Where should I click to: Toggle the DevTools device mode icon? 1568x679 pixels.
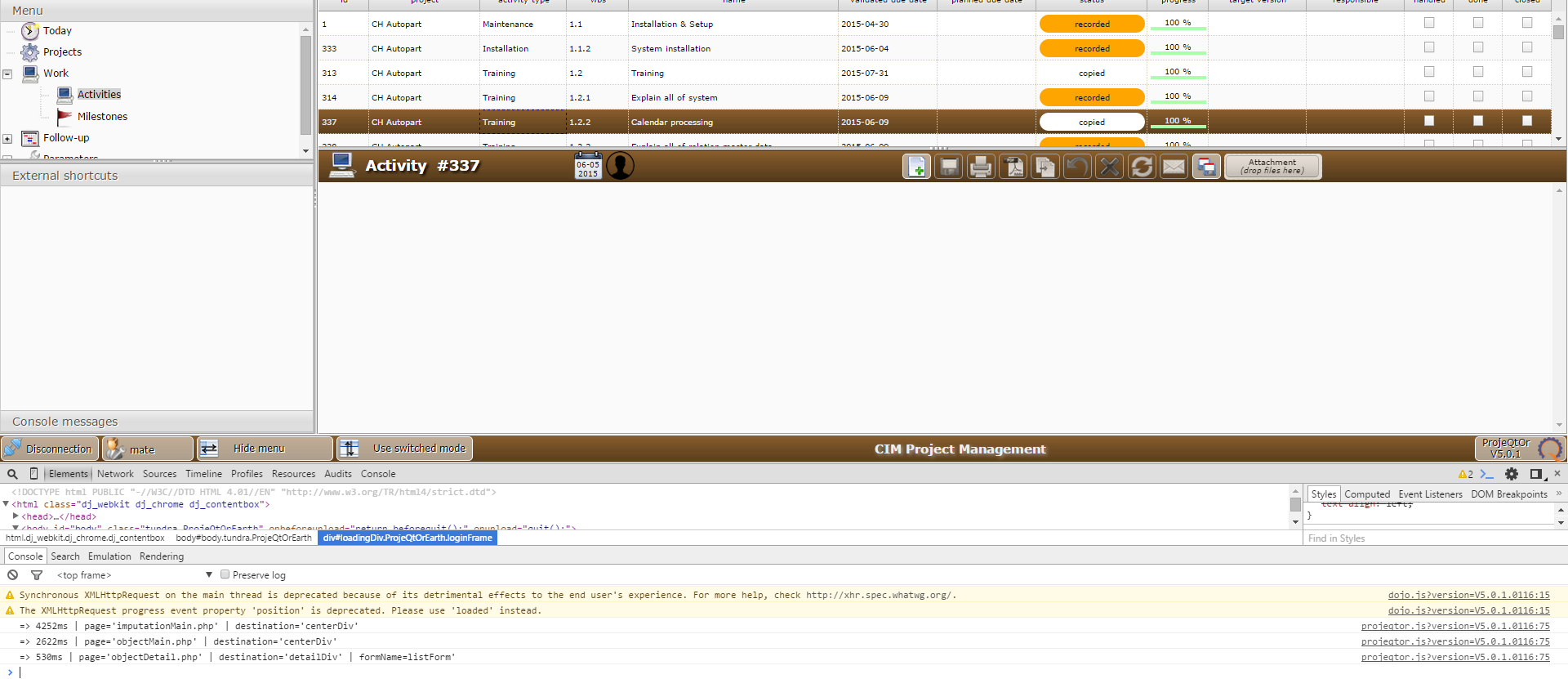coord(33,474)
